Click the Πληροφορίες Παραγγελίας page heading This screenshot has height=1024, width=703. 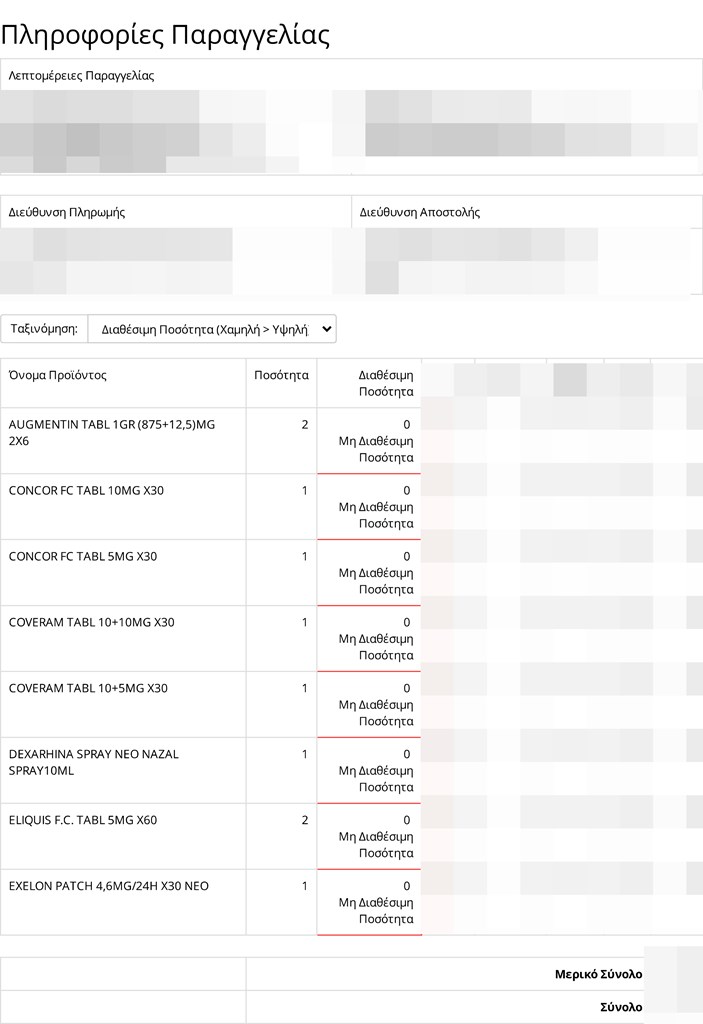[165, 35]
